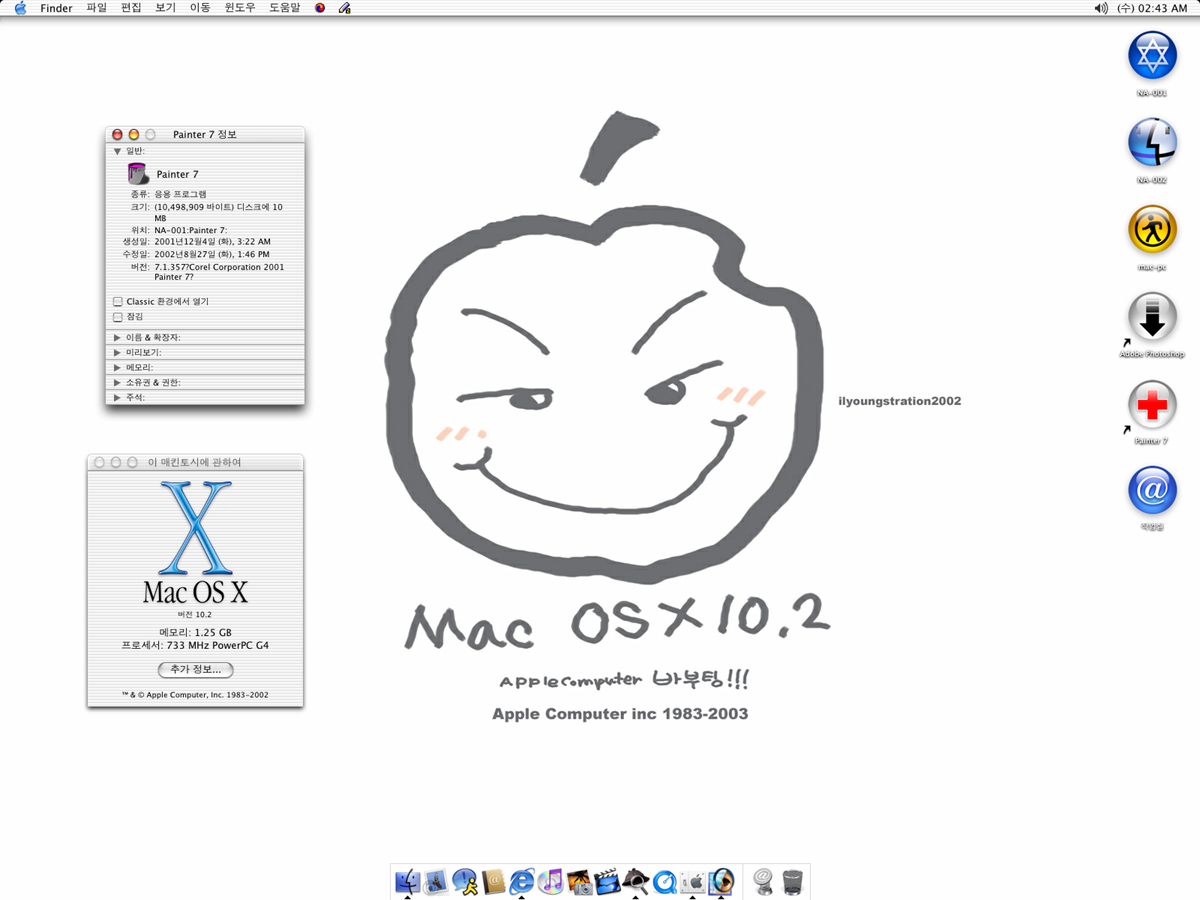
Task: Collapse the '일반' section triangle
Action: click(117, 151)
